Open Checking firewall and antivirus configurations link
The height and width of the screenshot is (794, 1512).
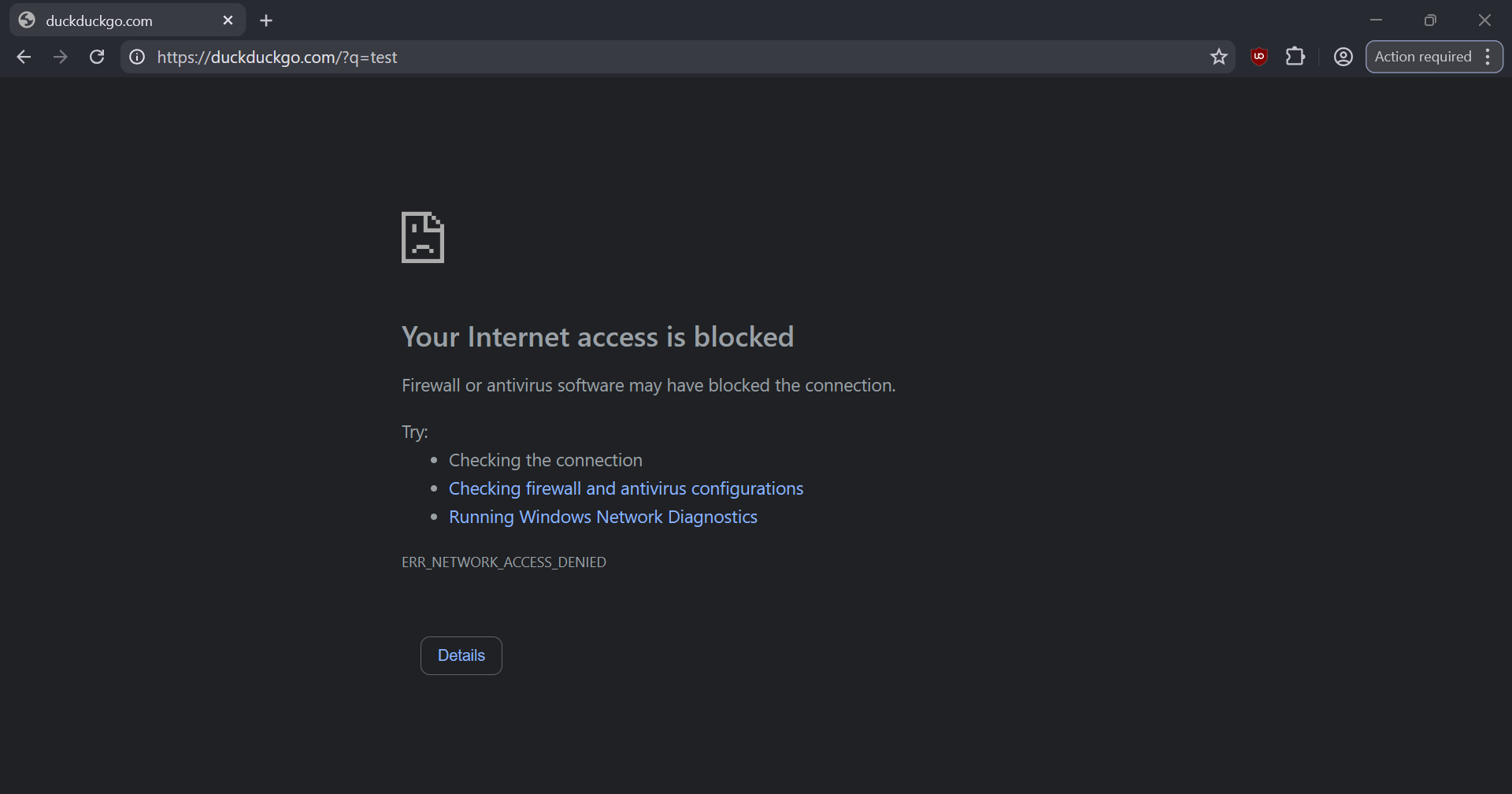[x=626, y=488]
